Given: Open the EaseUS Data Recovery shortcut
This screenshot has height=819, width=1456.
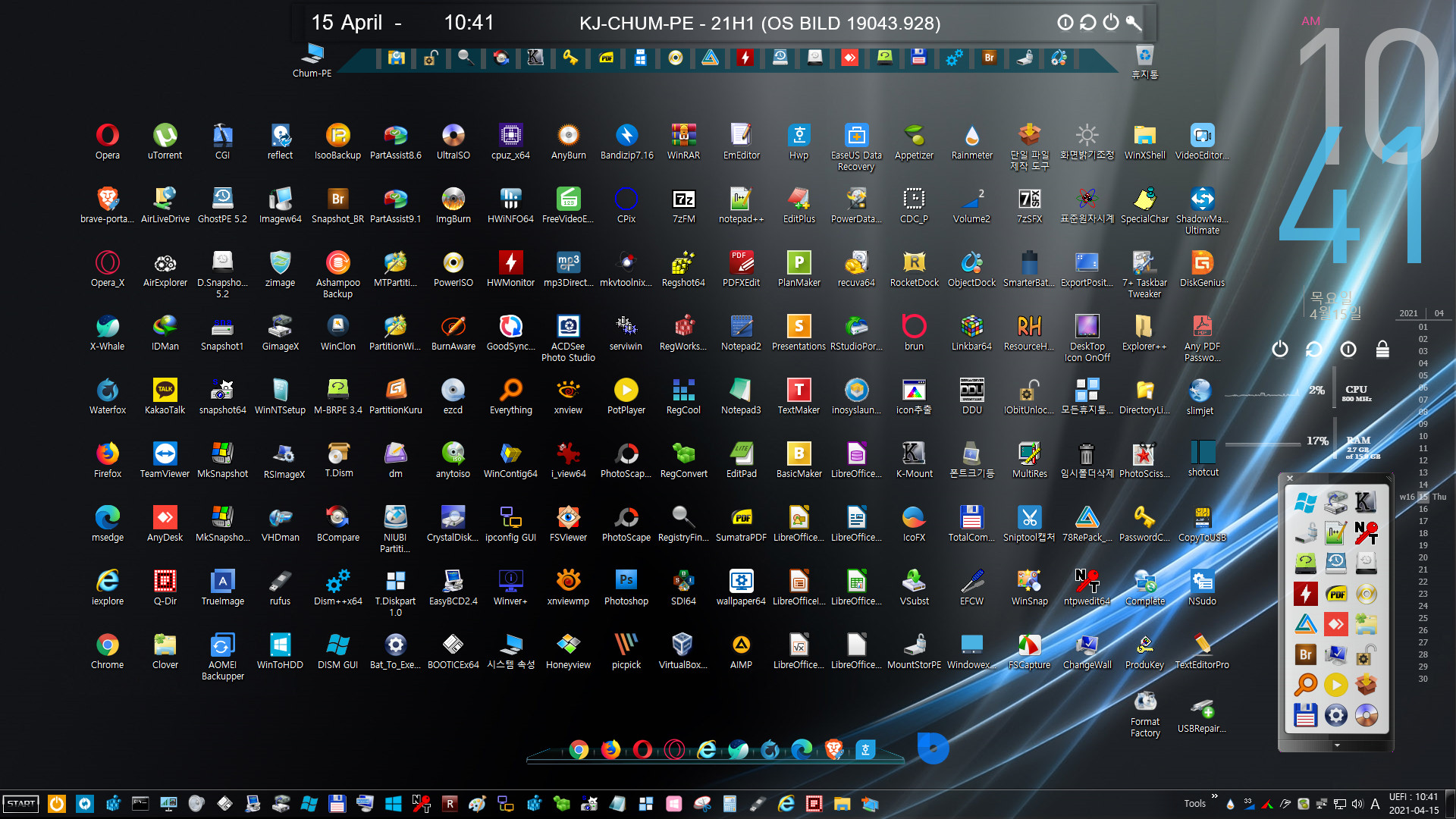Looking at the screenshot, I should pyautogui.click(x=856, y=147).
